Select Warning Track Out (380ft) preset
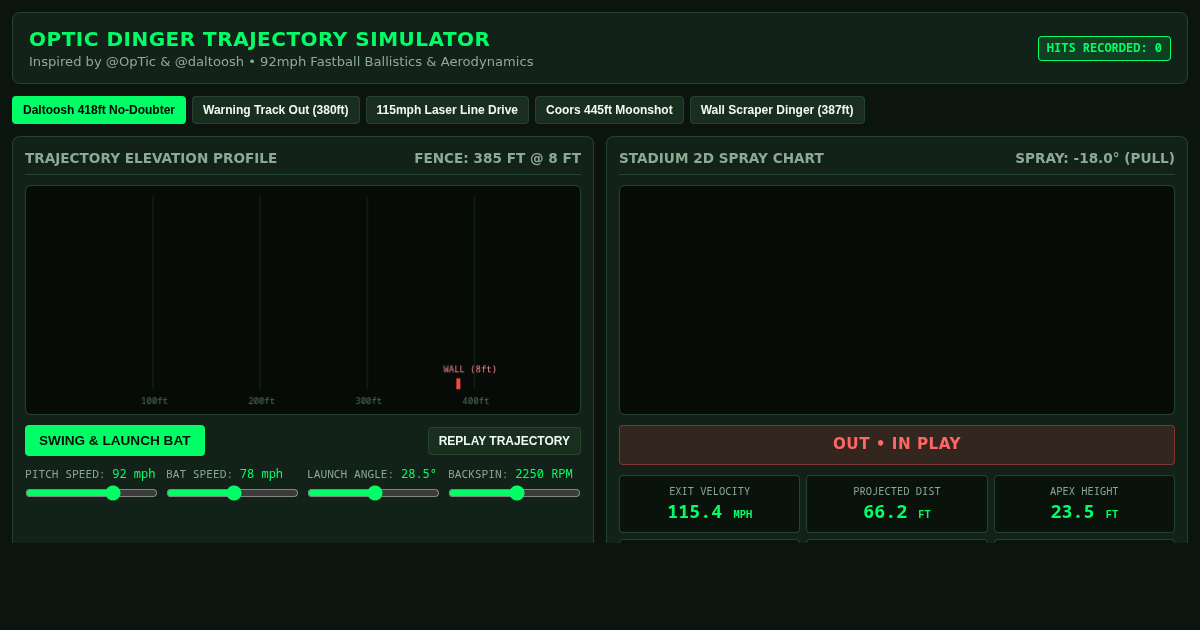 click(x=276, y=110)
